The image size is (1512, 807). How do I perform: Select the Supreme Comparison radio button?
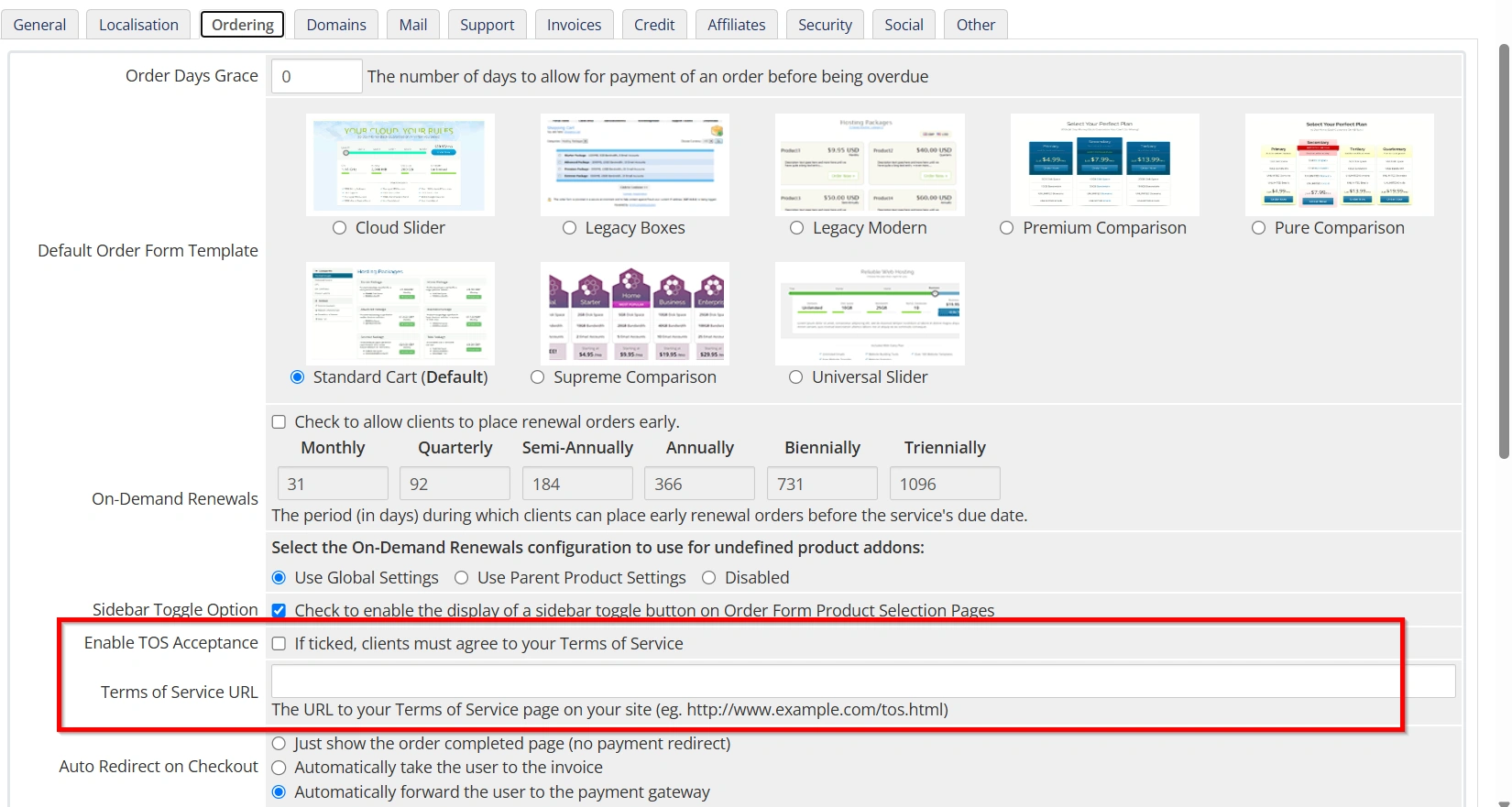[x=538, y=377]
